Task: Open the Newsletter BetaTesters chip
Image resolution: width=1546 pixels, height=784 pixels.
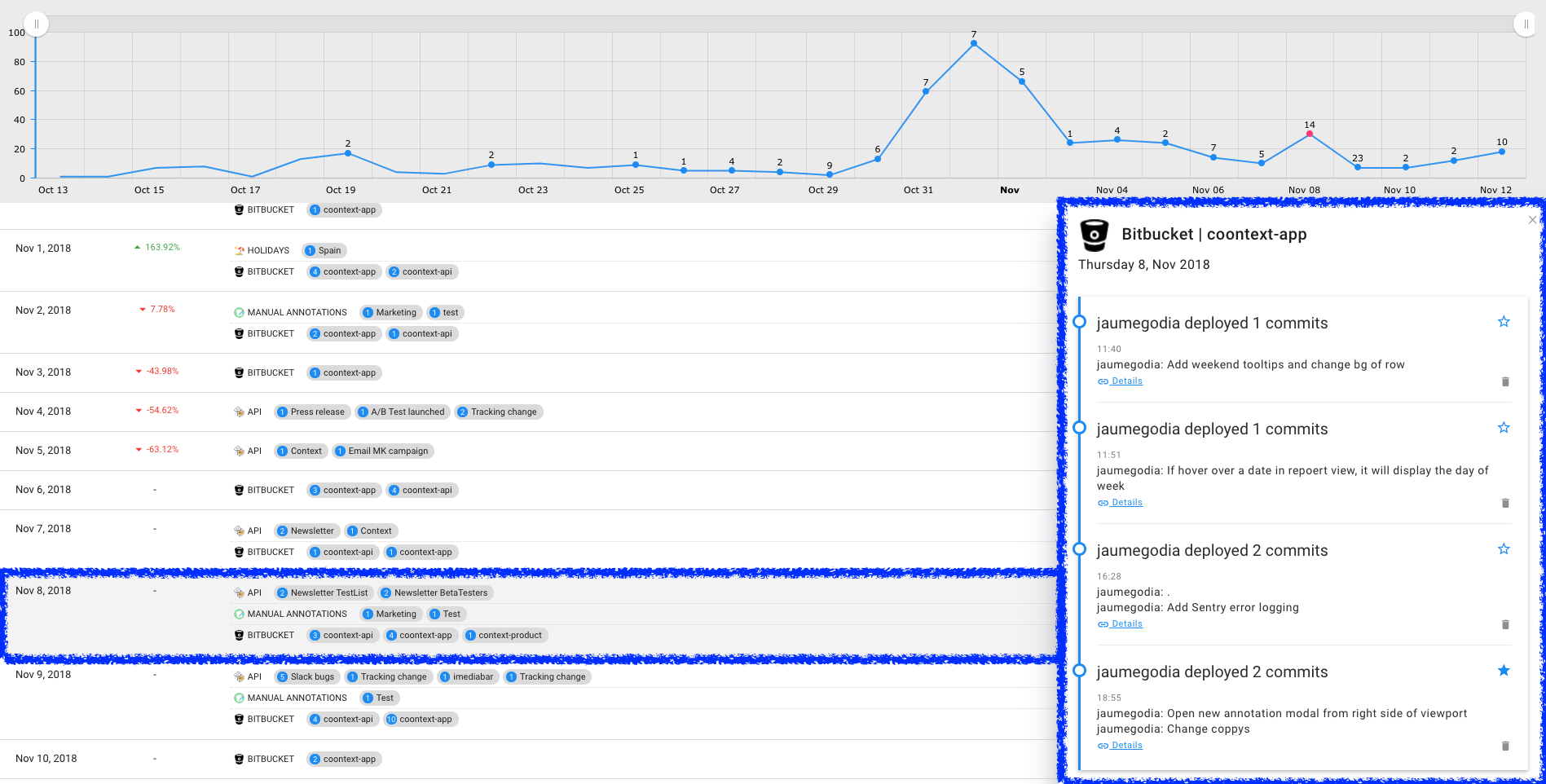Action: pyautogui.click(x=436, y=592)
